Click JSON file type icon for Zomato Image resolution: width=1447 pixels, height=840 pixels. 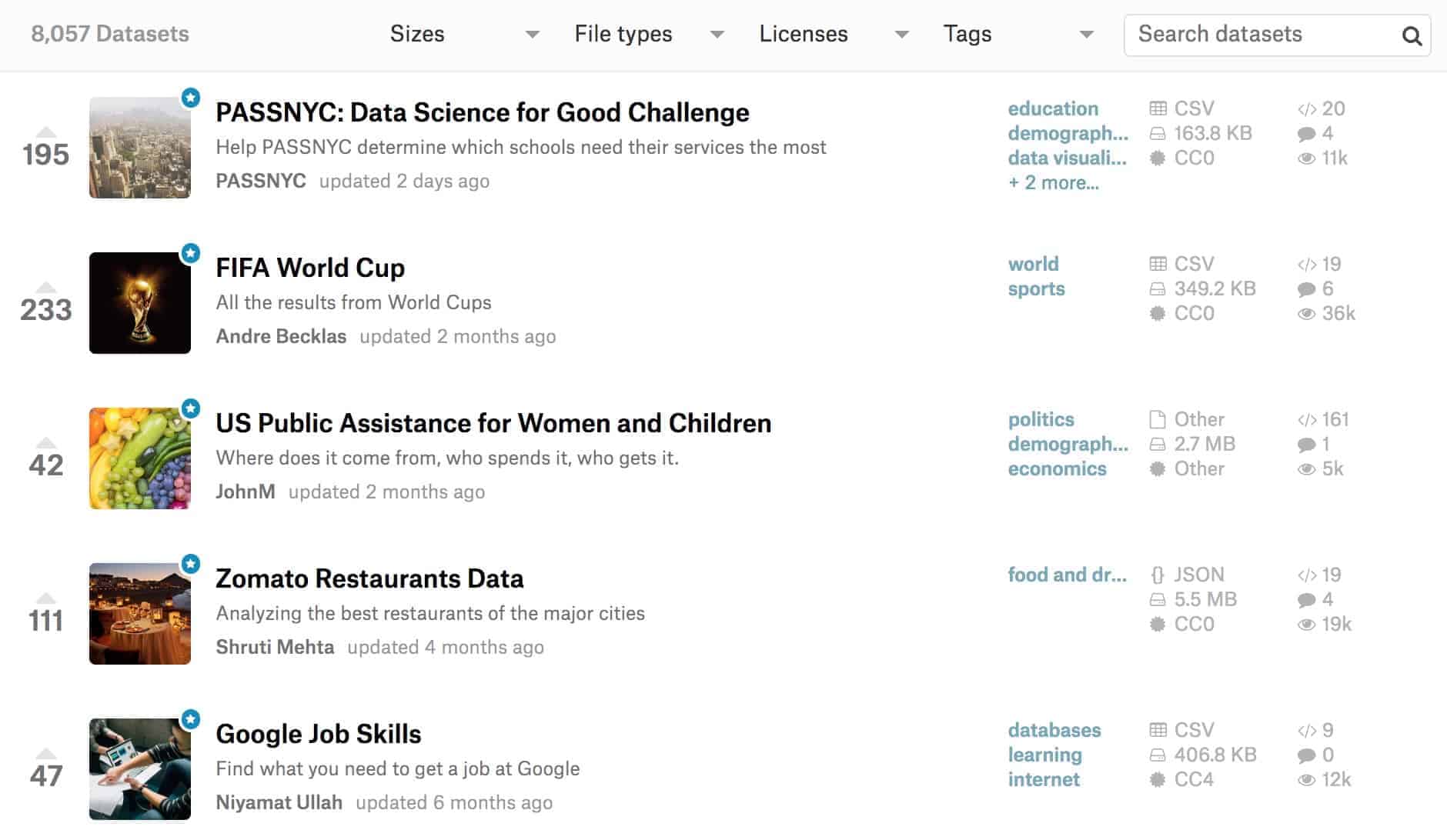pyautogui.click(x=1158, y=575)
